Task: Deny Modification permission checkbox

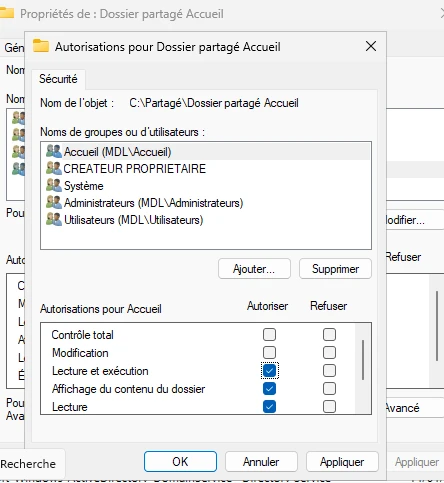Action: [x=329, y=352]
